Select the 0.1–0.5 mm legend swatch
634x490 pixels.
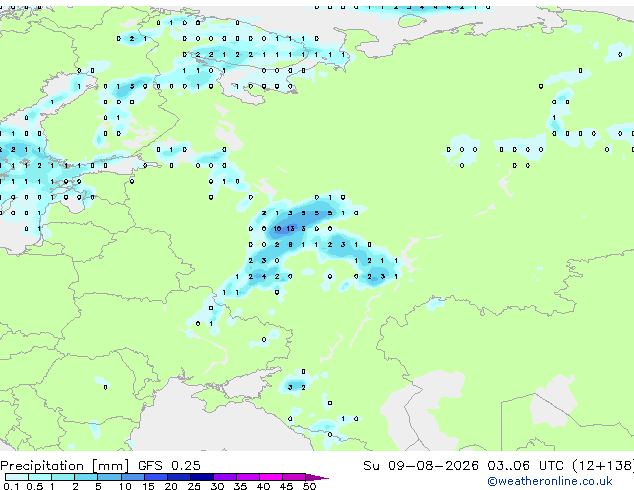coord(17,477)
